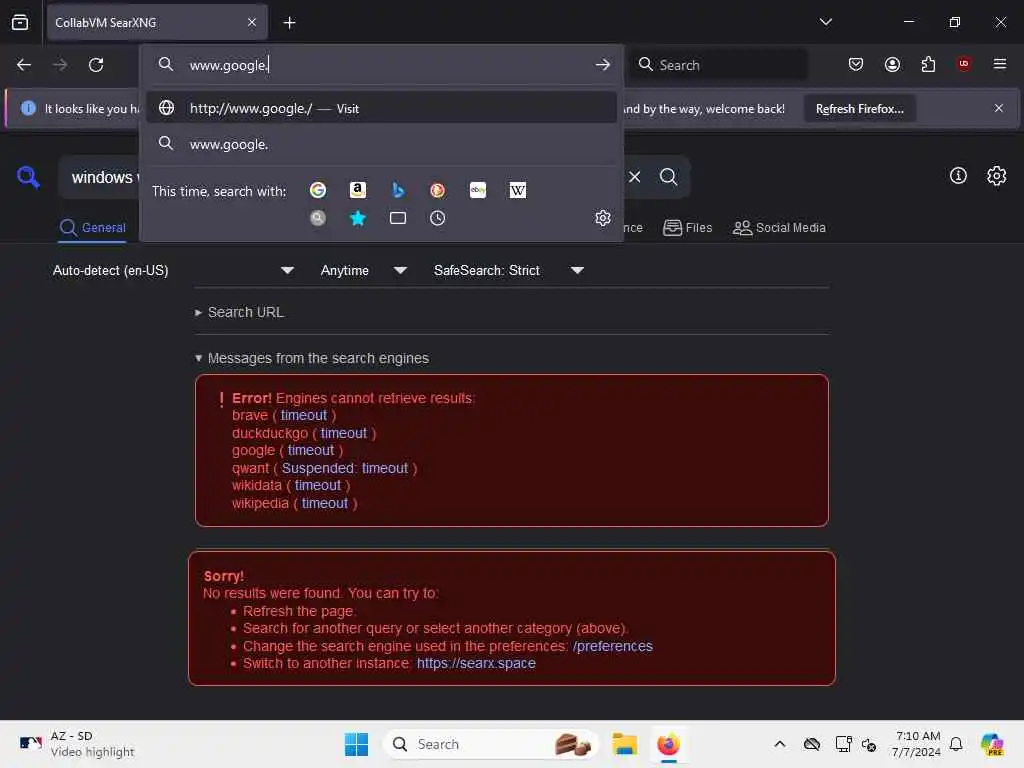Open the Firefox application menu
The height and width of the screenshot is (768, 1024).
(1000, 64)
